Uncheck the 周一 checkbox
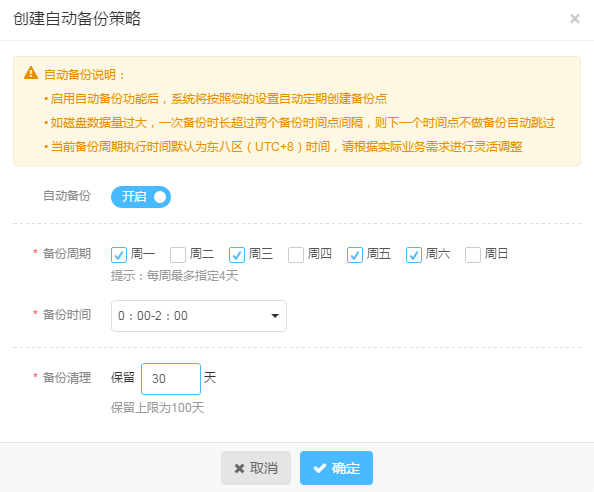 click(119, 255)
